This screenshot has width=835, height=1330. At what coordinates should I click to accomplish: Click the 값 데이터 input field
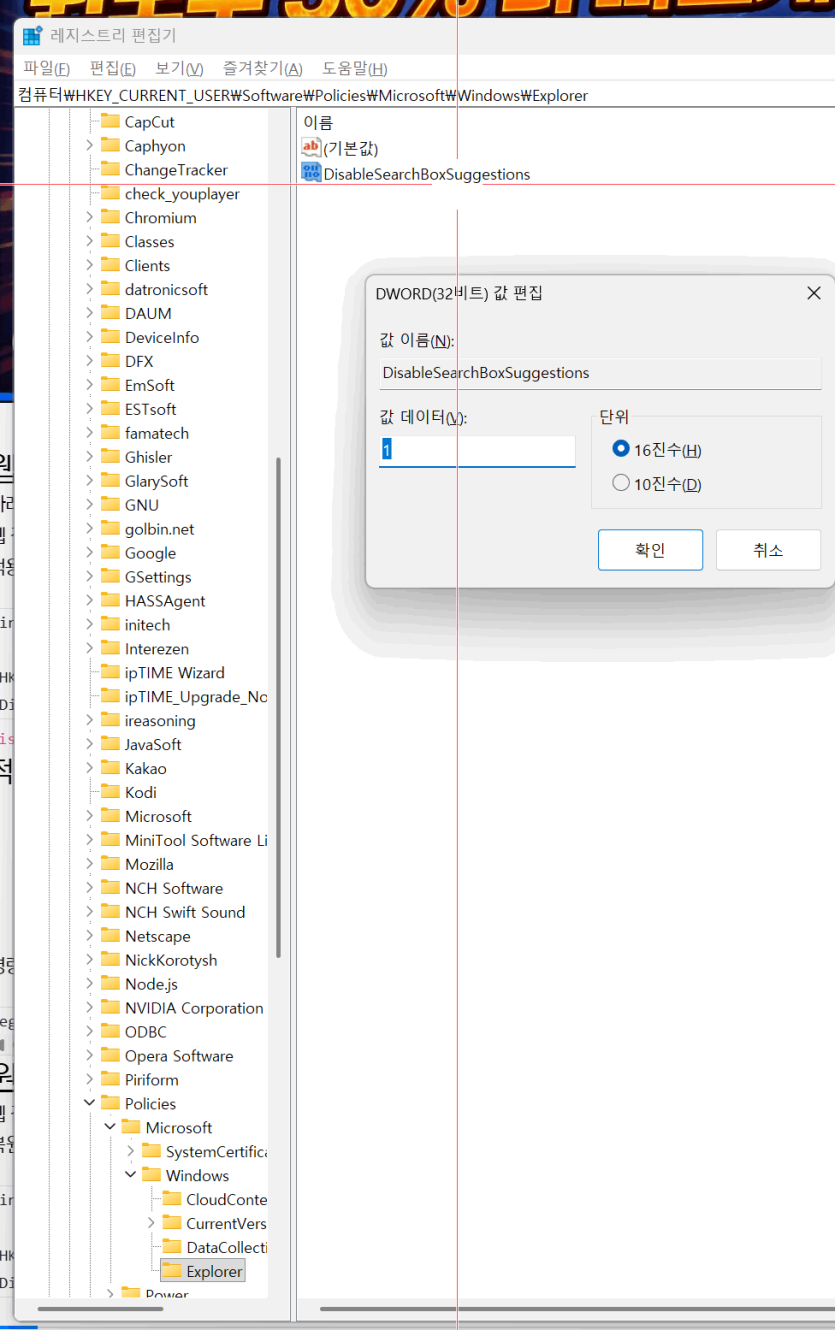pyautogui.click(x=477, y=451)
